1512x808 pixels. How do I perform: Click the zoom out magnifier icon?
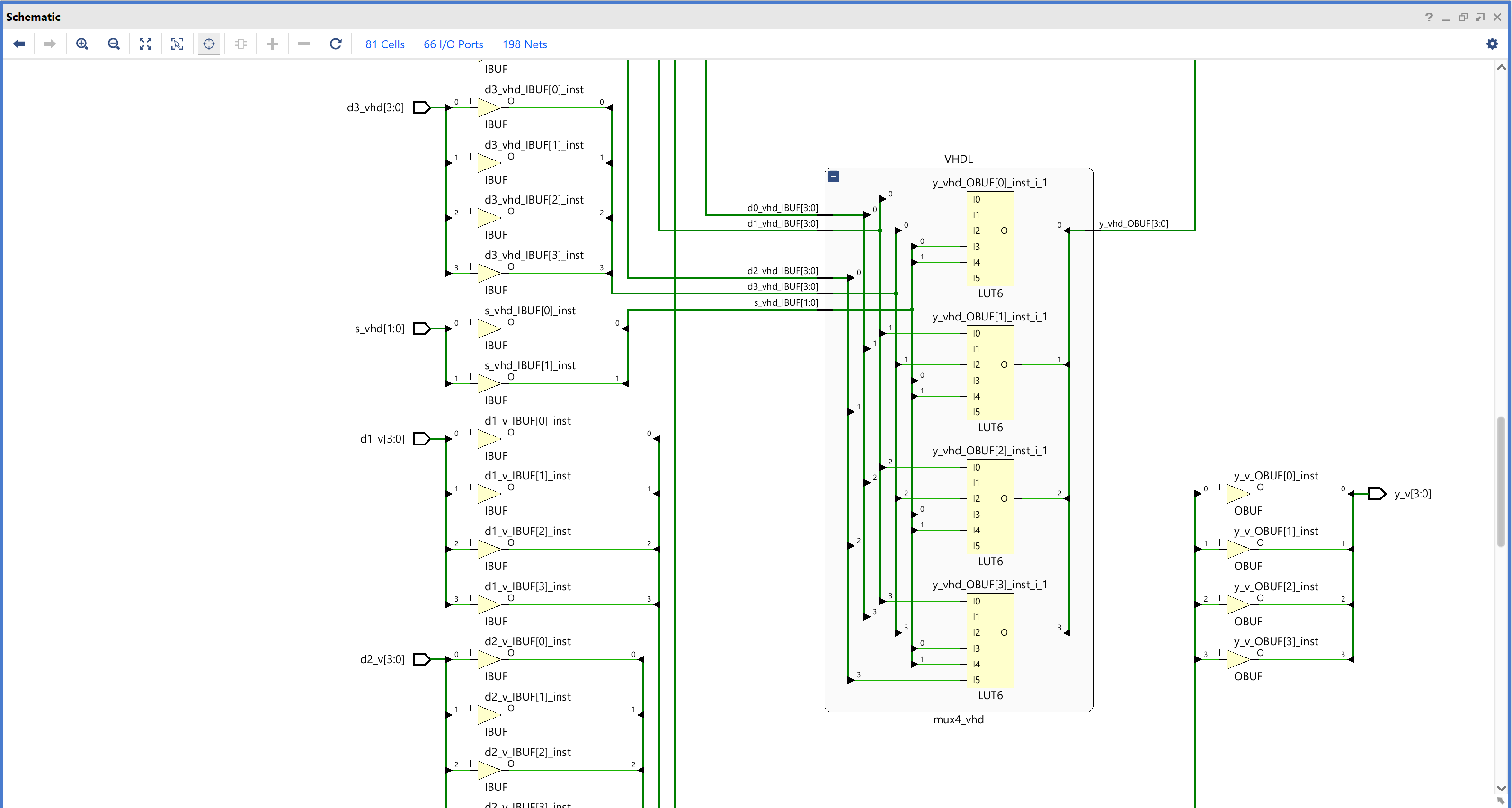[114, 44]
